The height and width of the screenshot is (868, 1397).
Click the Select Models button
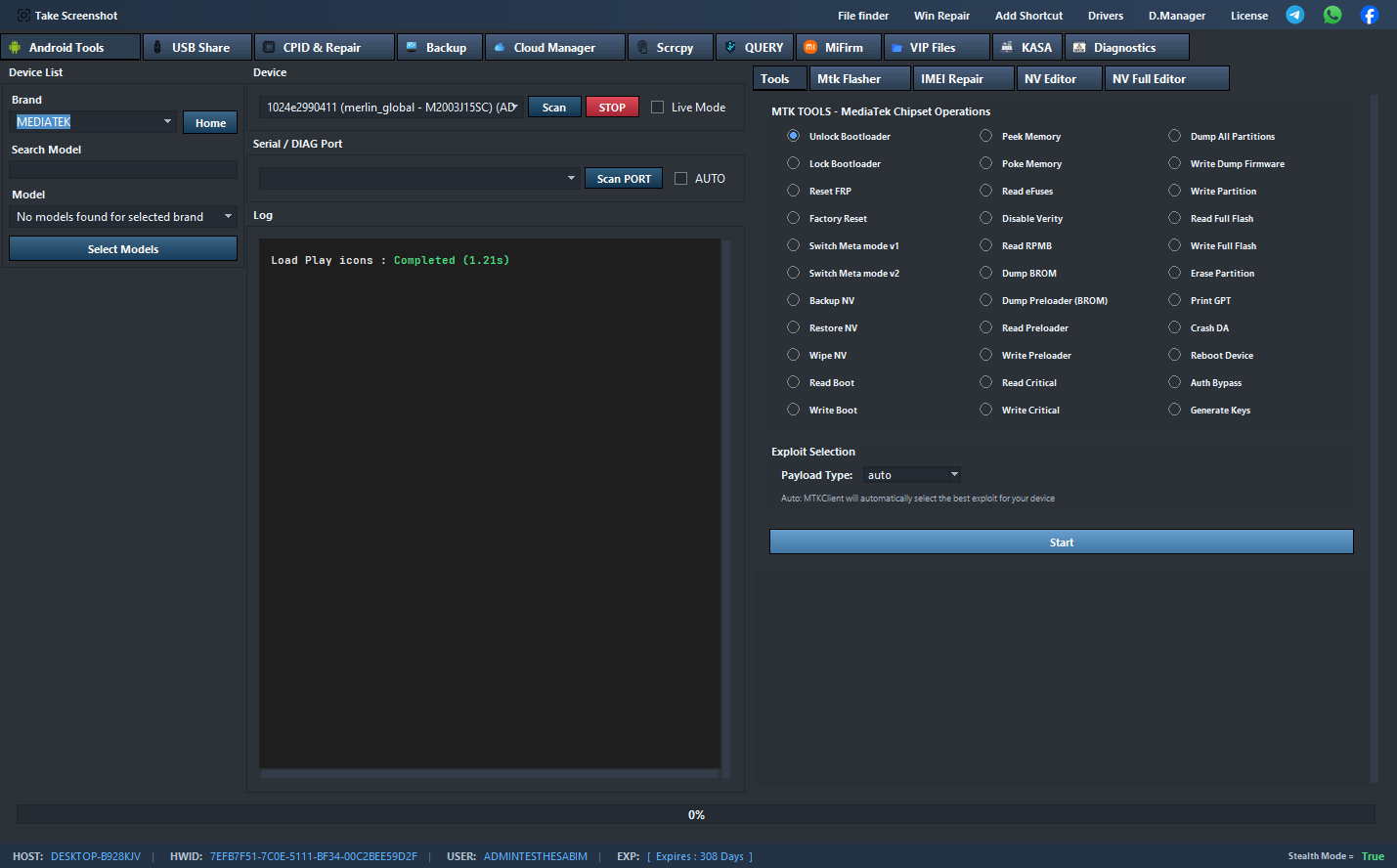click(x=122, y=248)
